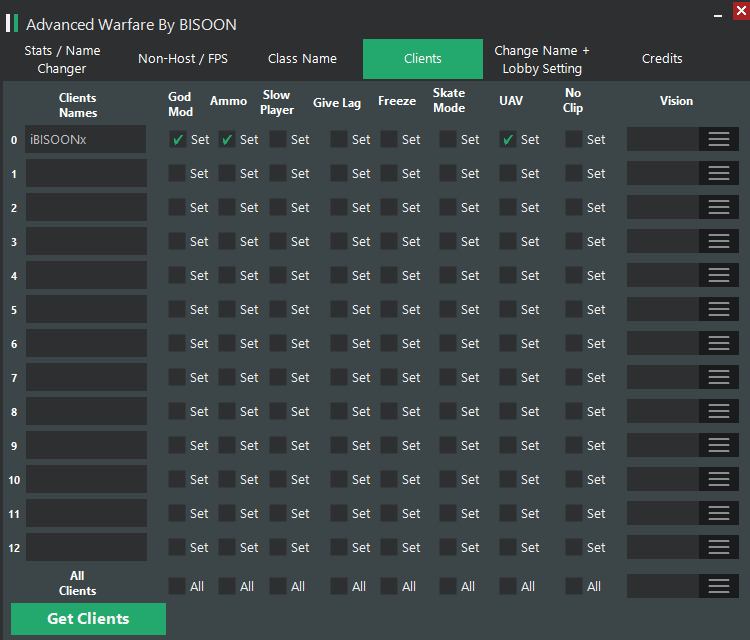The width and height of the screenshot is (750, 640).
Task: Switch to Stats / Name Changer tab
Action: tap(62, 59)
